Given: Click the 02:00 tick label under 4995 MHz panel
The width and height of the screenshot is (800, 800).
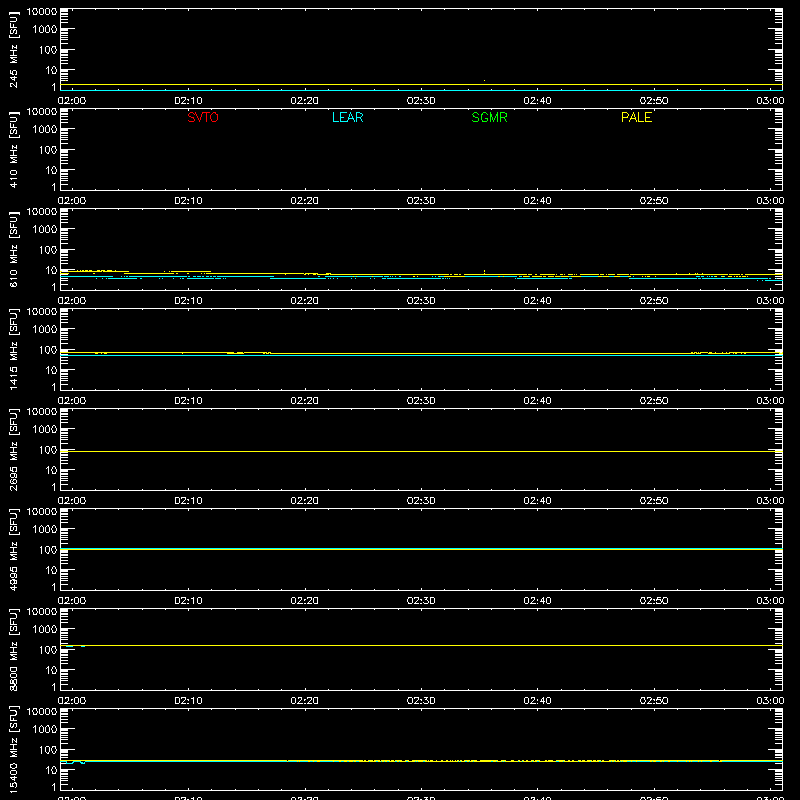Looking at the screenshot, I should (72, 601).
